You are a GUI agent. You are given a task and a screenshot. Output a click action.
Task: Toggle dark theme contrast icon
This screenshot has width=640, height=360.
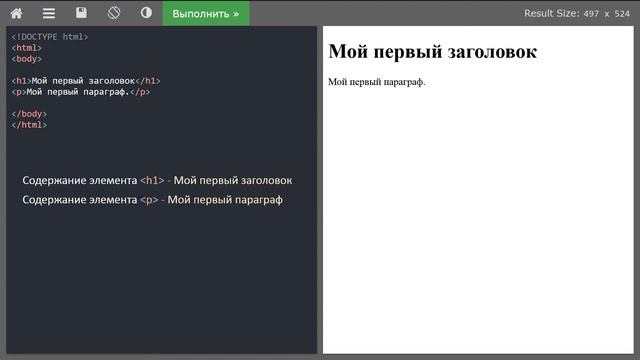tap(146, 13)
